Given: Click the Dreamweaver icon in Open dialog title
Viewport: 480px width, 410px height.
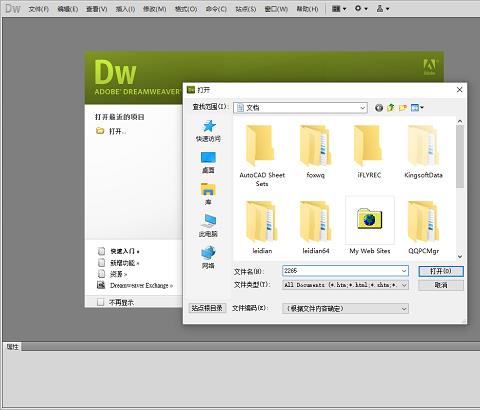Looking at the screenshot, I should pyautogui.click(x=191, y=90).
